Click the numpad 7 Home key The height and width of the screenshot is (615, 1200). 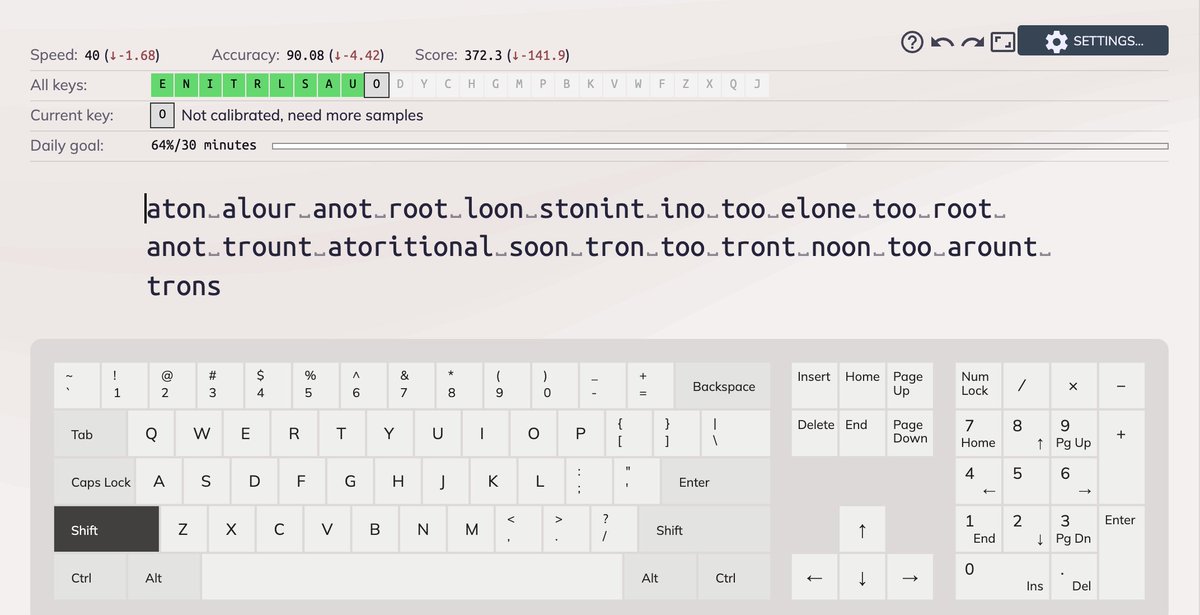(978, 434)
